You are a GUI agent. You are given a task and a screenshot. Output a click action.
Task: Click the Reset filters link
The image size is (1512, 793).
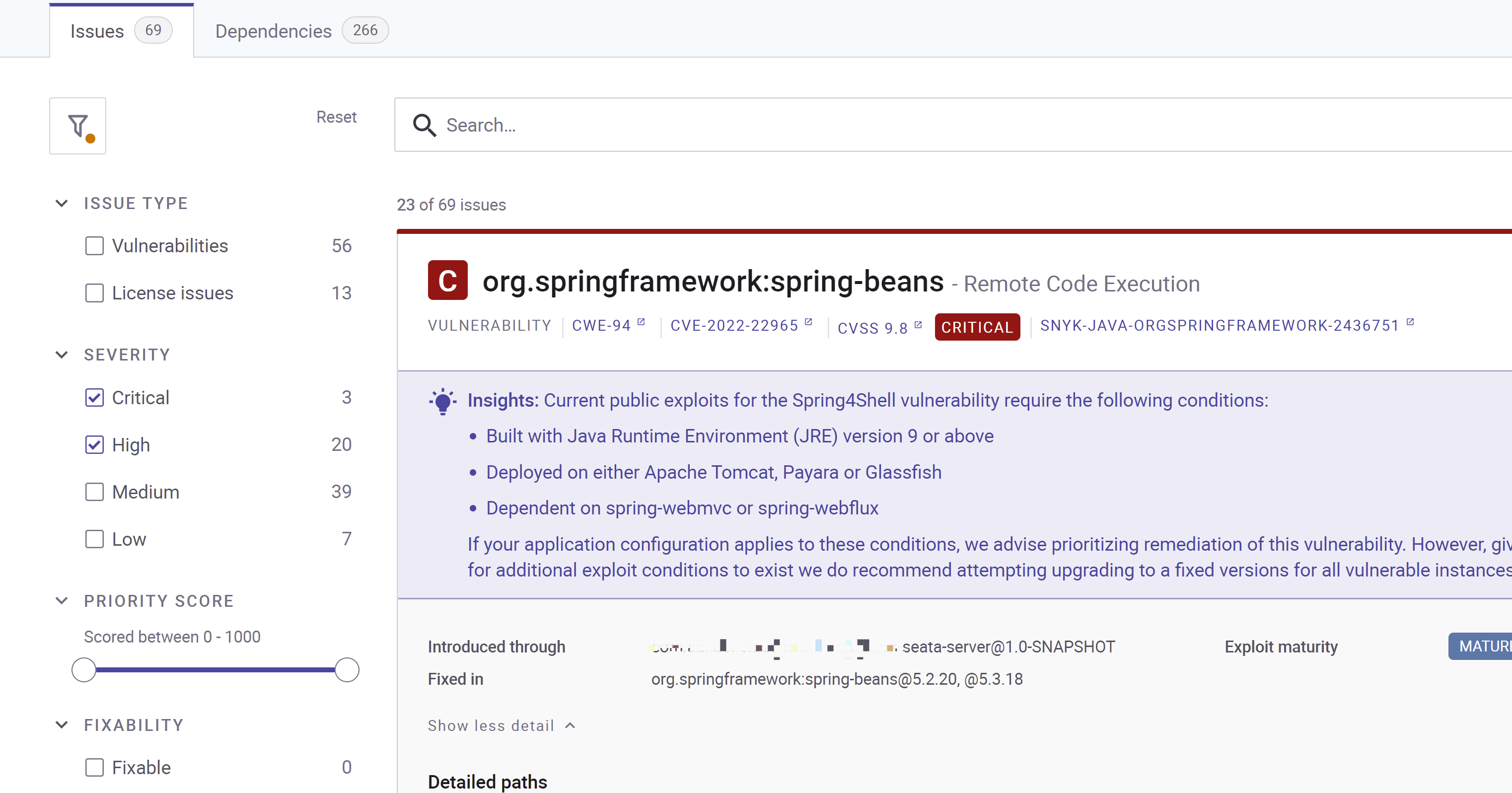coord(336,117)
